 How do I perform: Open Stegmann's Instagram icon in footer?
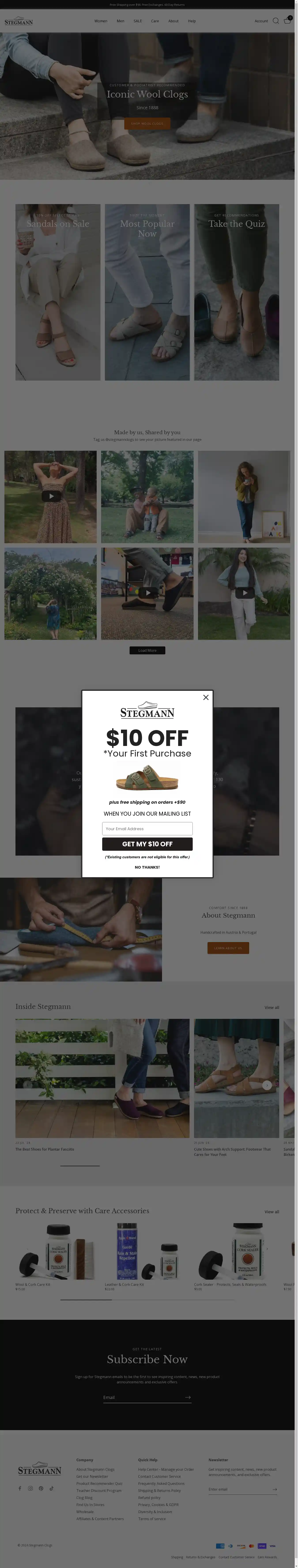[30, 1488]
